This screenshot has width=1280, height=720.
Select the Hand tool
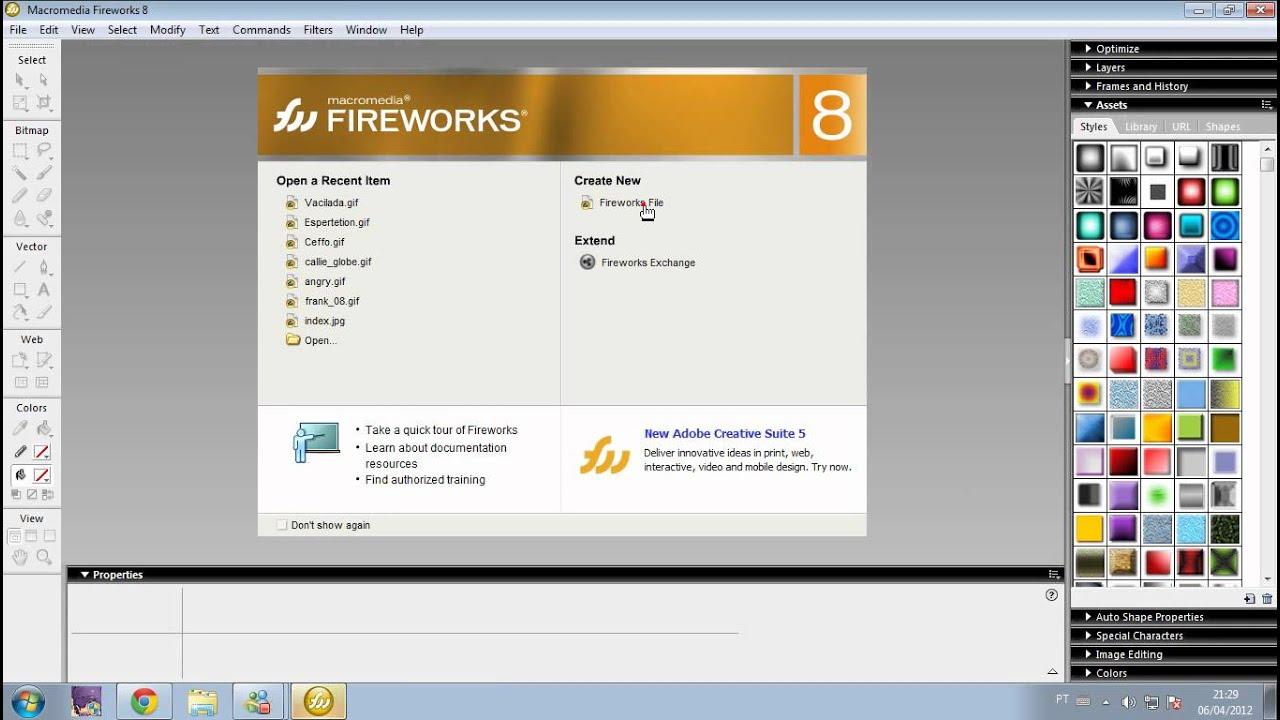[x=20, y=557]
